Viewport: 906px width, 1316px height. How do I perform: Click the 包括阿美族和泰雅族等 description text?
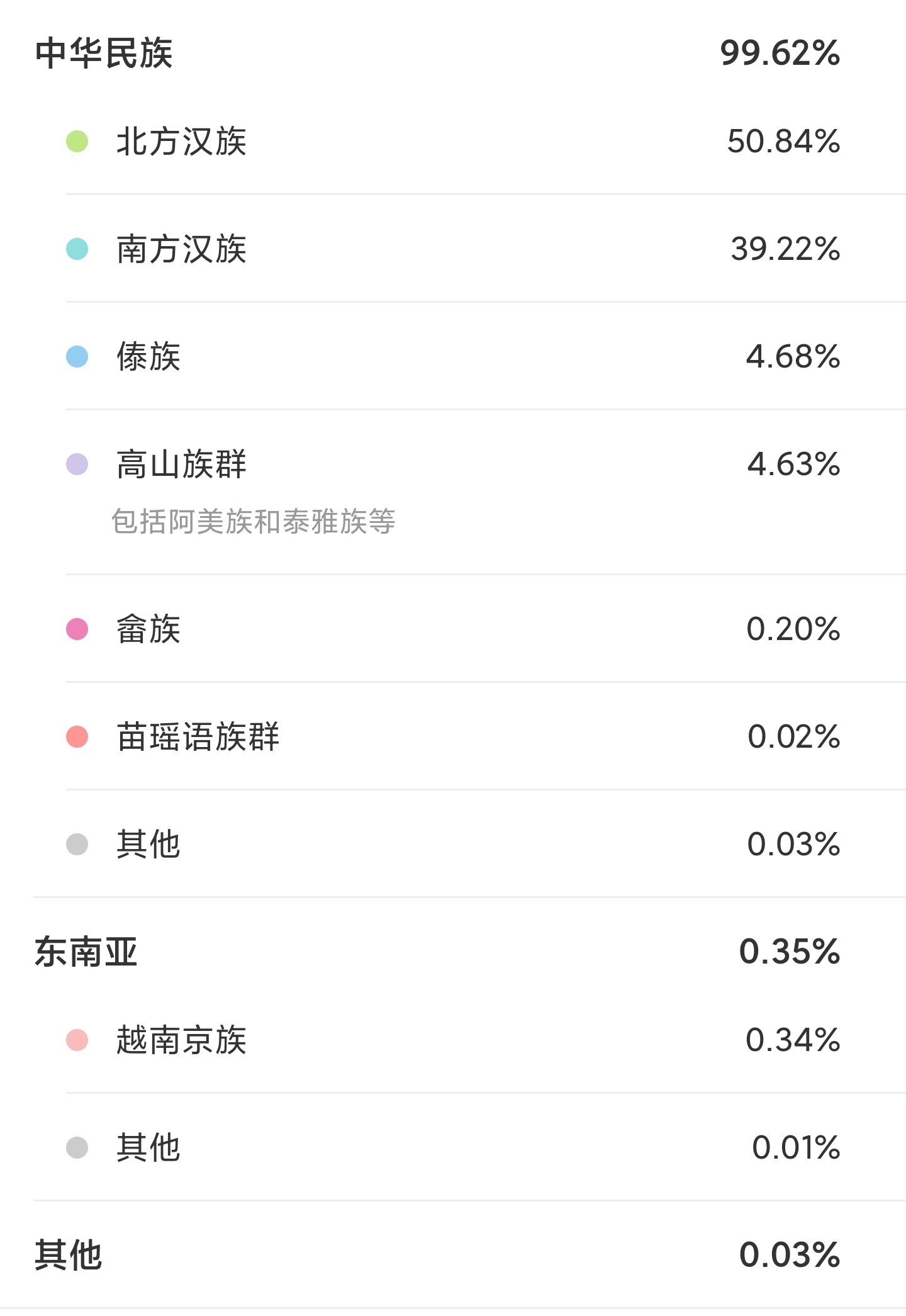tap(253, 522)
